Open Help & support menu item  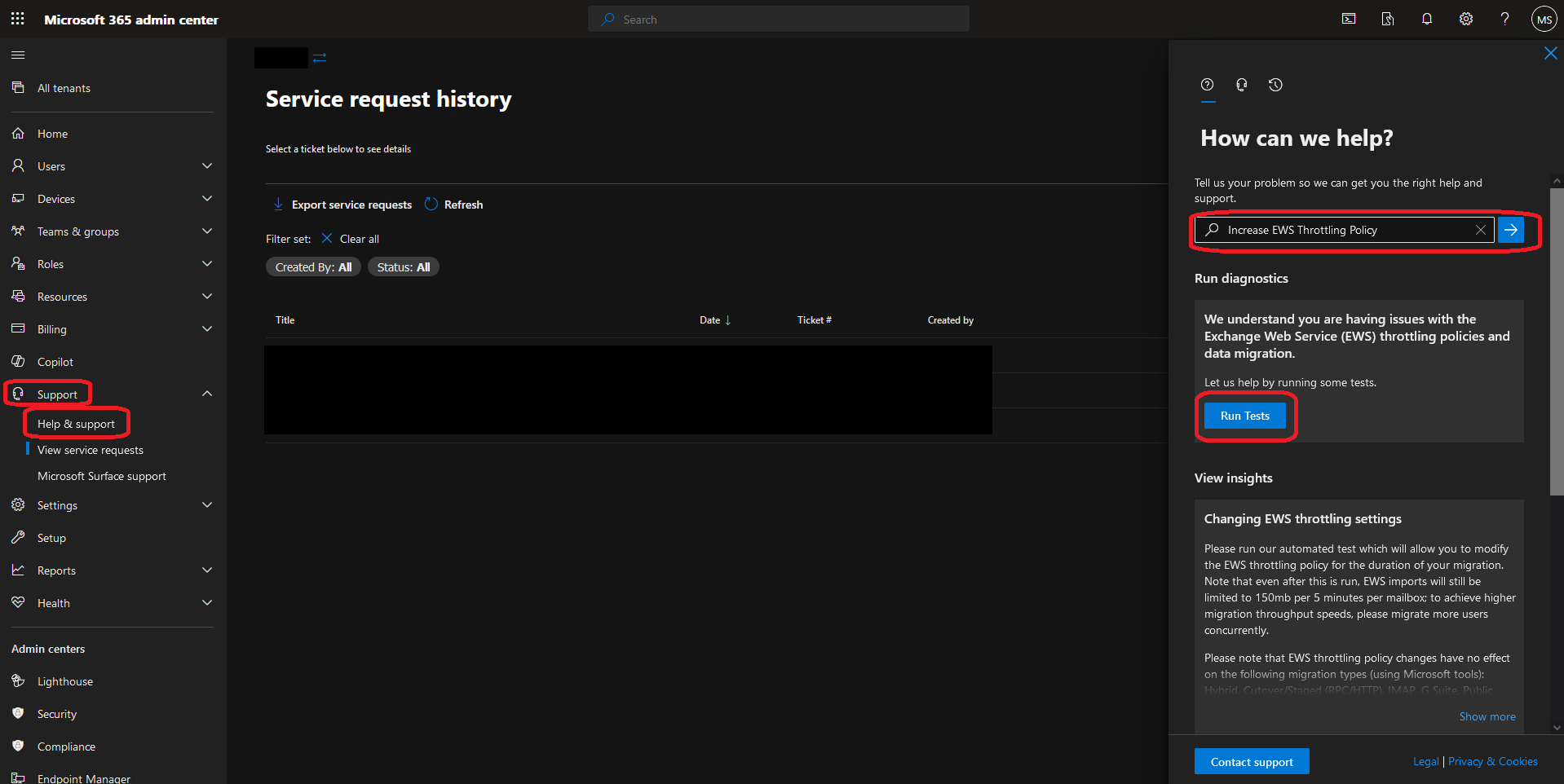[76, 424]
